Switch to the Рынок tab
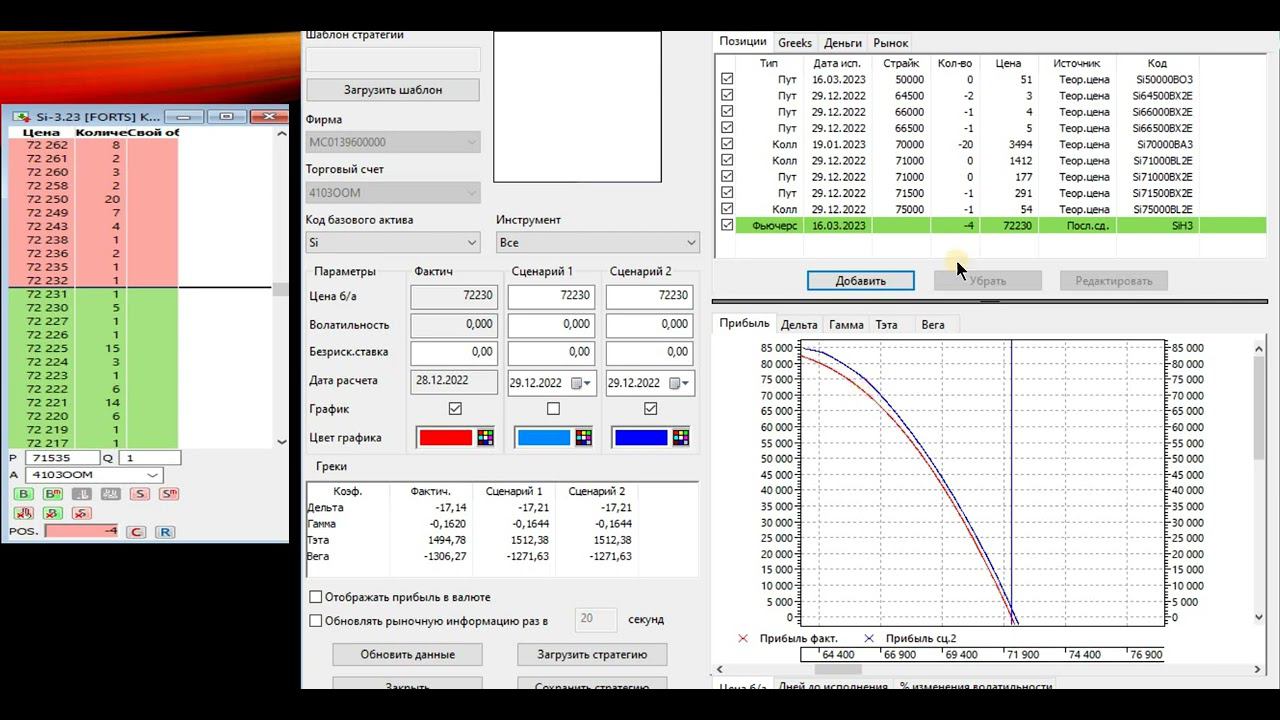This screenshot has width=1280, height=720. [891, 43]
